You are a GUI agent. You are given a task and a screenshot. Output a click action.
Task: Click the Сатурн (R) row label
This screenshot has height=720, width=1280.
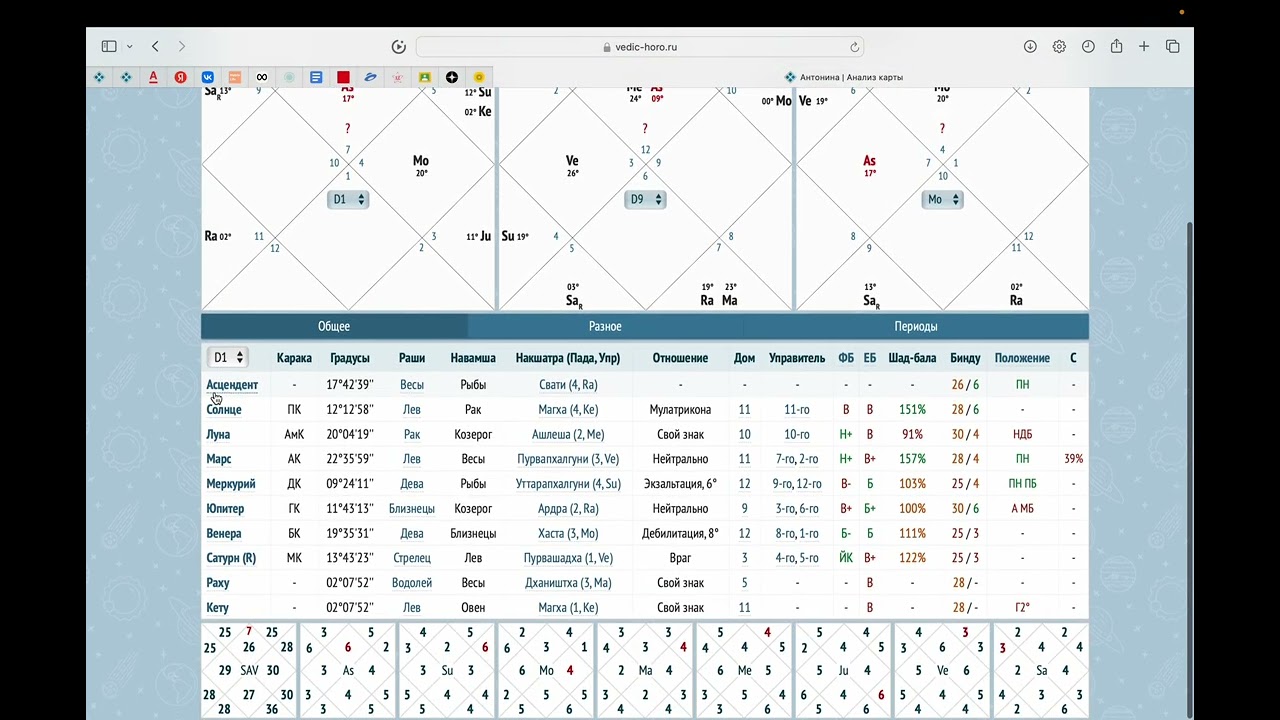pyautogui.click(x=231, y=558)
